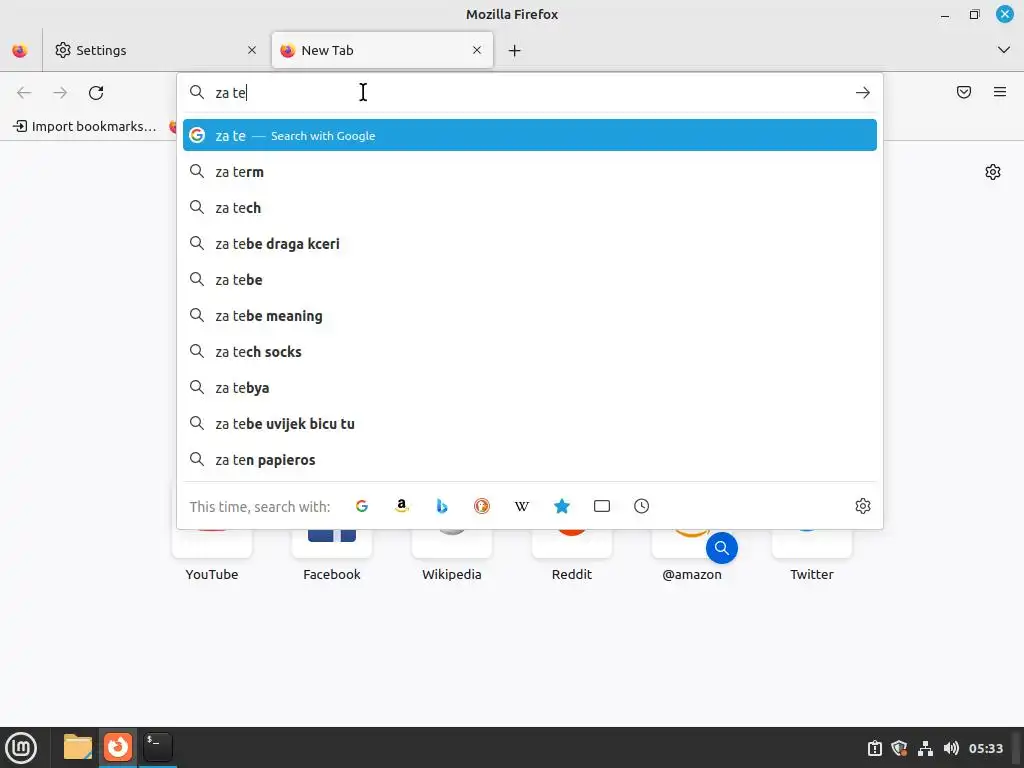Open the Pocket save icon
The image size is (1024, 768).
click(x=964, y=92)
